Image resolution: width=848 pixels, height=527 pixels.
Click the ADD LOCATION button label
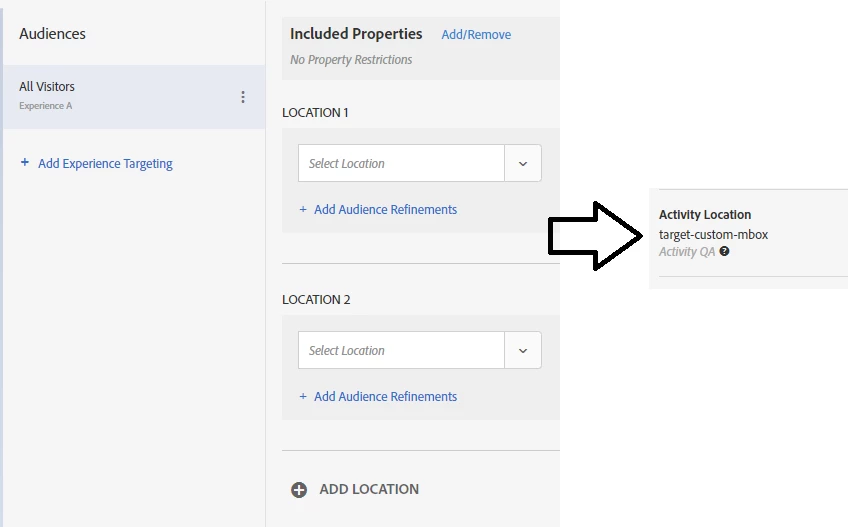(369, 489)
